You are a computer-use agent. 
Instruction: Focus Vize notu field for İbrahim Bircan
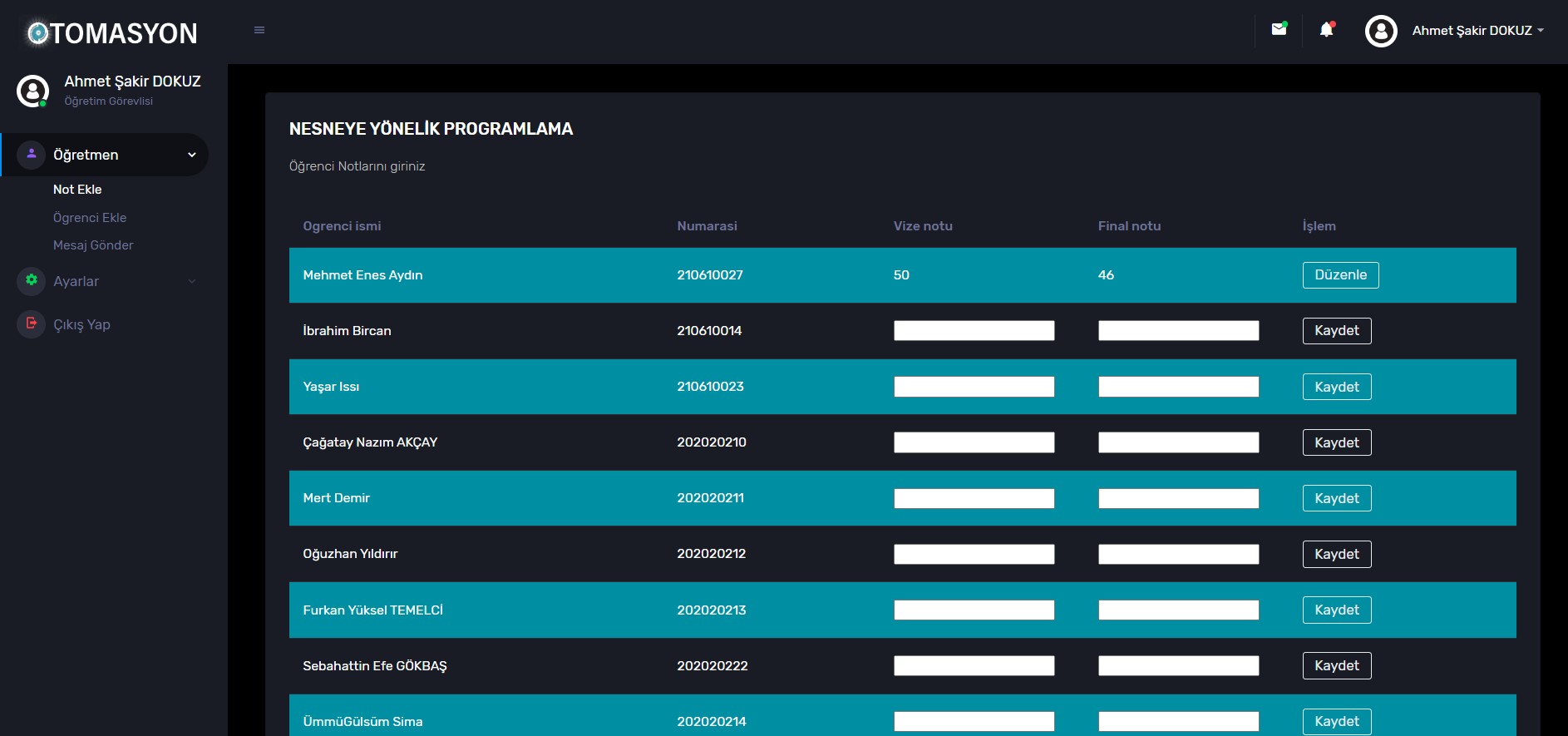[974, 331]
